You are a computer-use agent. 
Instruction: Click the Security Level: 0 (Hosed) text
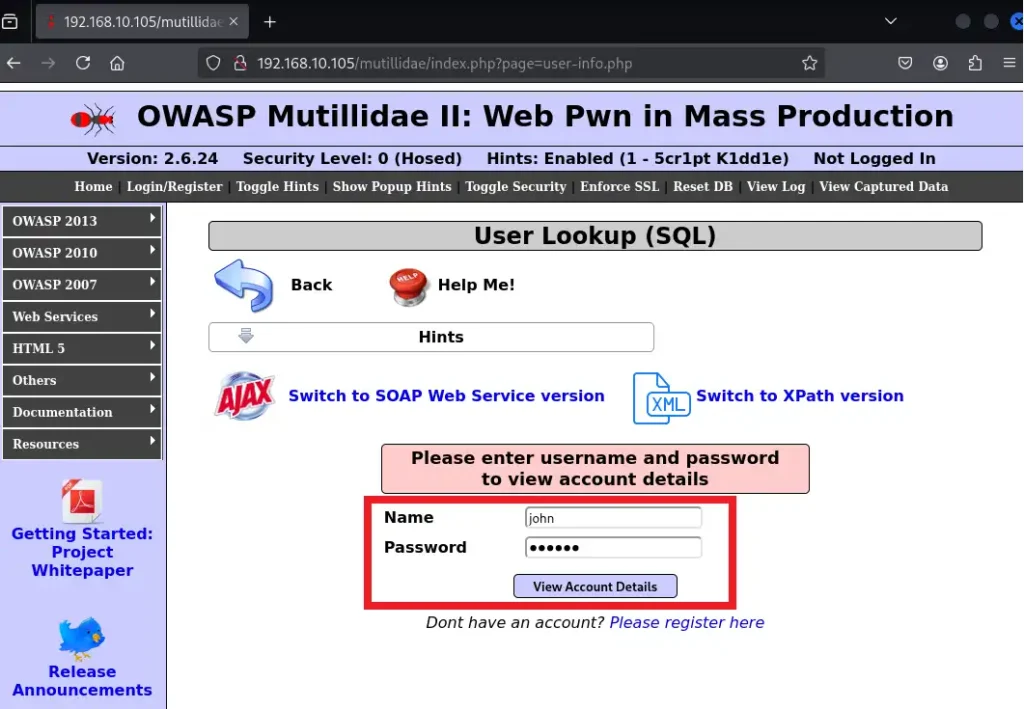352,159
